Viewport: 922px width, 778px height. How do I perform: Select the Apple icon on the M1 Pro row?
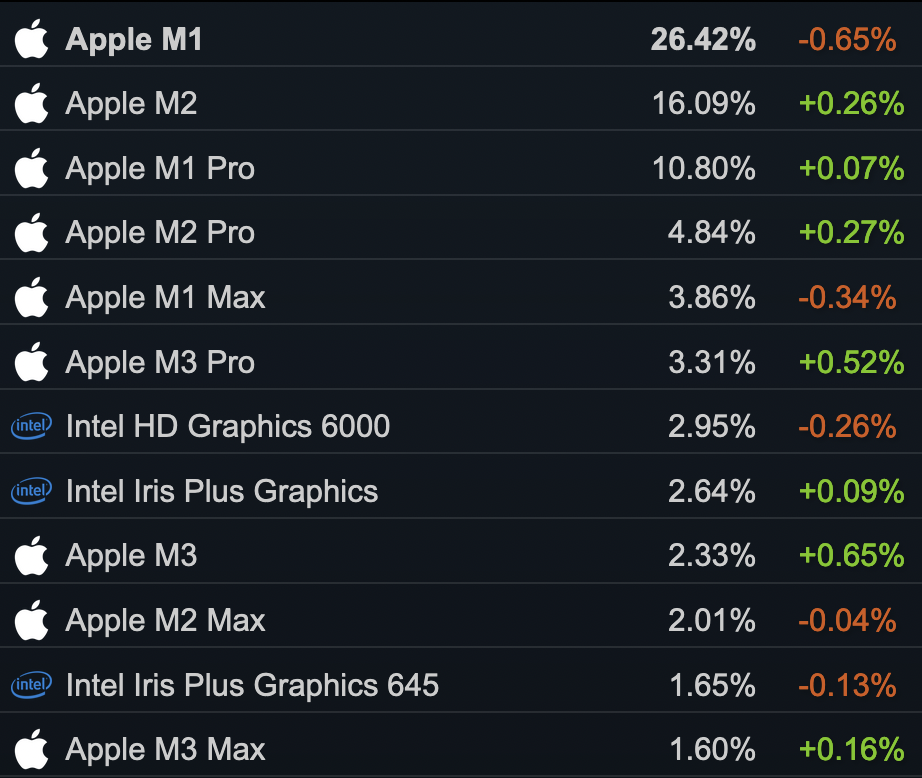[31, 168]
